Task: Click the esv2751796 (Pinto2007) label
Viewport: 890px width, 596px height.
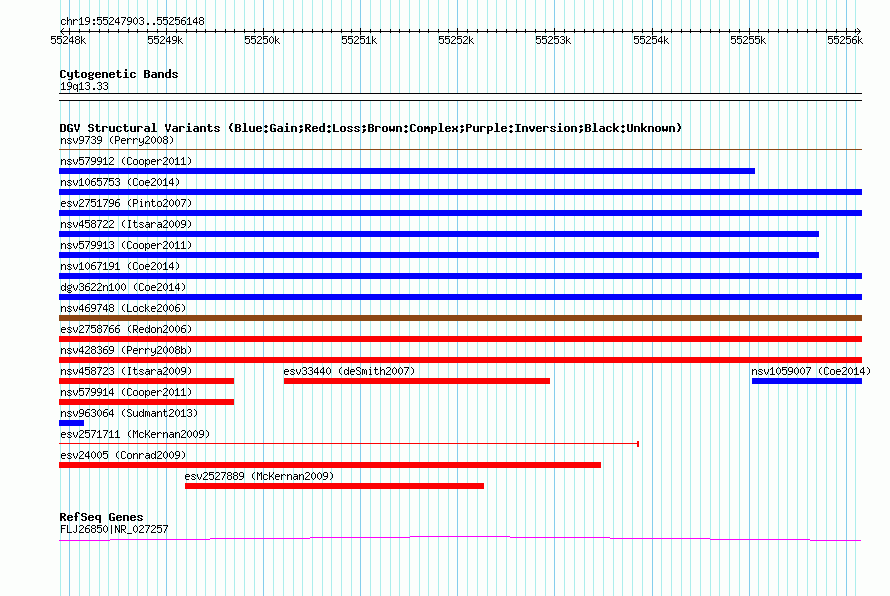Action: pyautogui.click(x=126, y=203)
